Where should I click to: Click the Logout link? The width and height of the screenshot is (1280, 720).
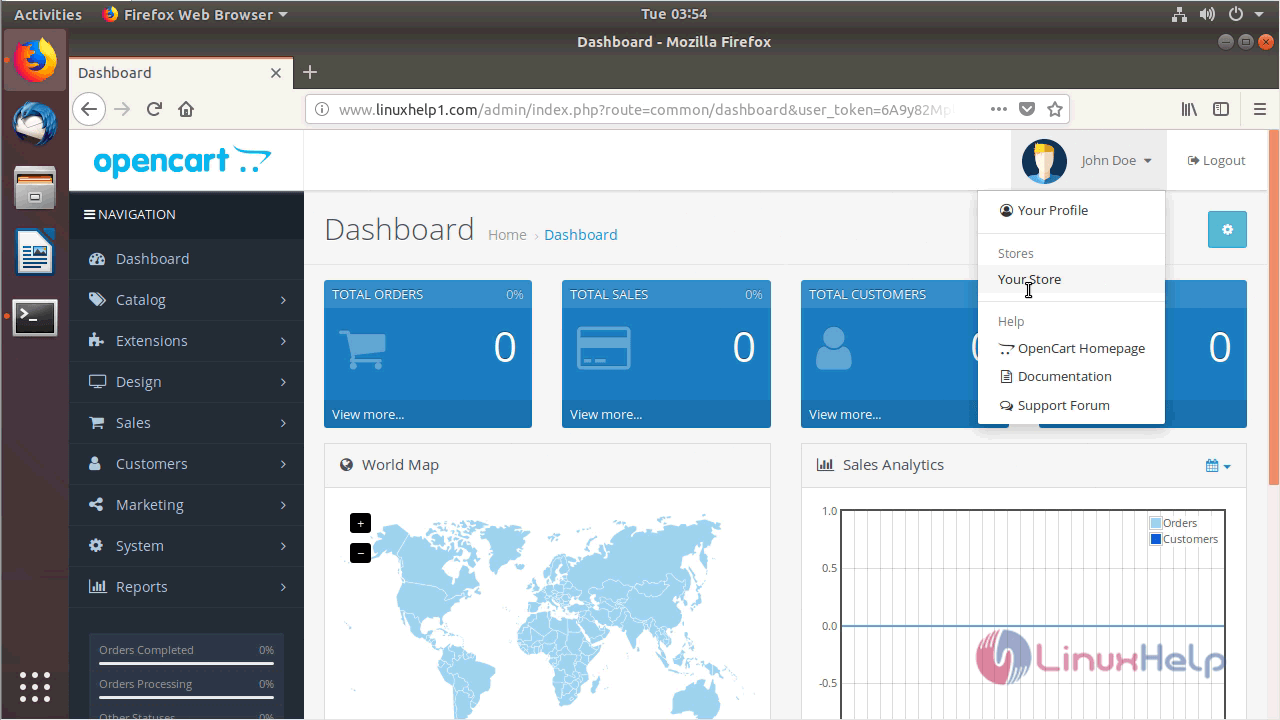pyautogui.click(x=1216, y=161)
